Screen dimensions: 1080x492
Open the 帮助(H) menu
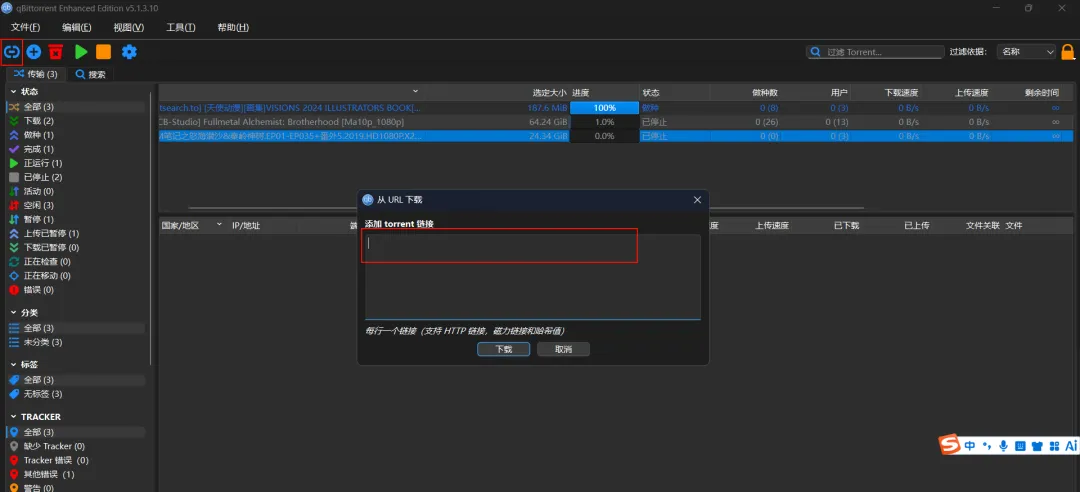pos(233,28)
